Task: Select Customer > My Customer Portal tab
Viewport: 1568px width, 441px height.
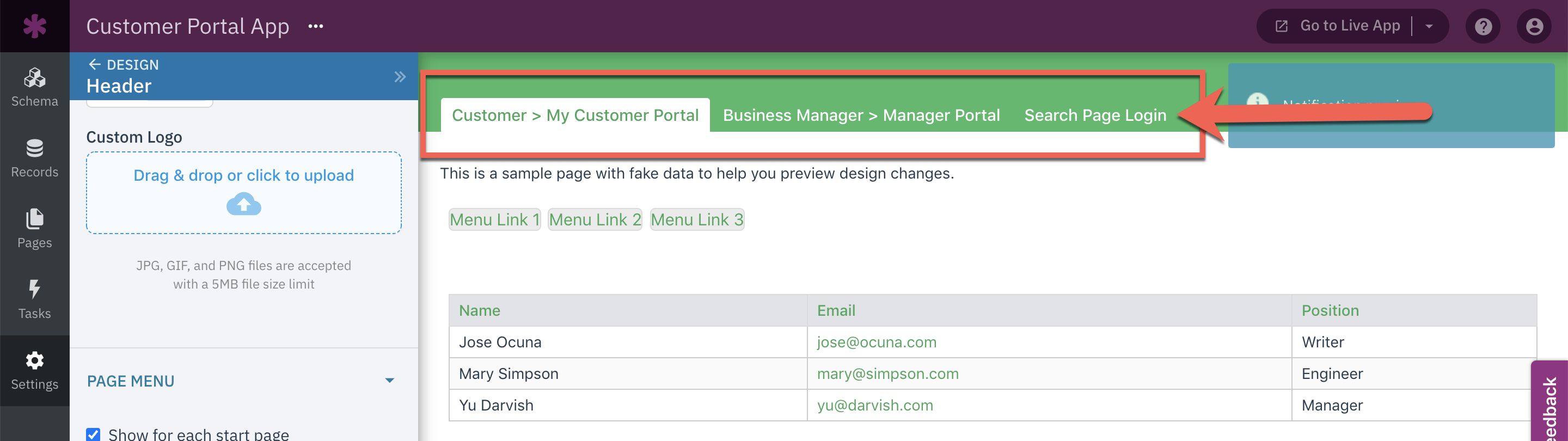Action: [574, 115]
